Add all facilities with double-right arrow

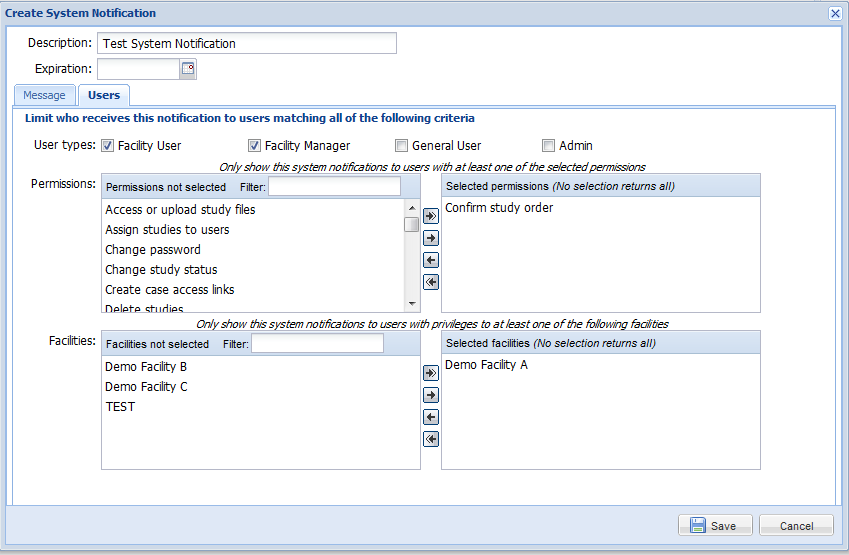430,373
